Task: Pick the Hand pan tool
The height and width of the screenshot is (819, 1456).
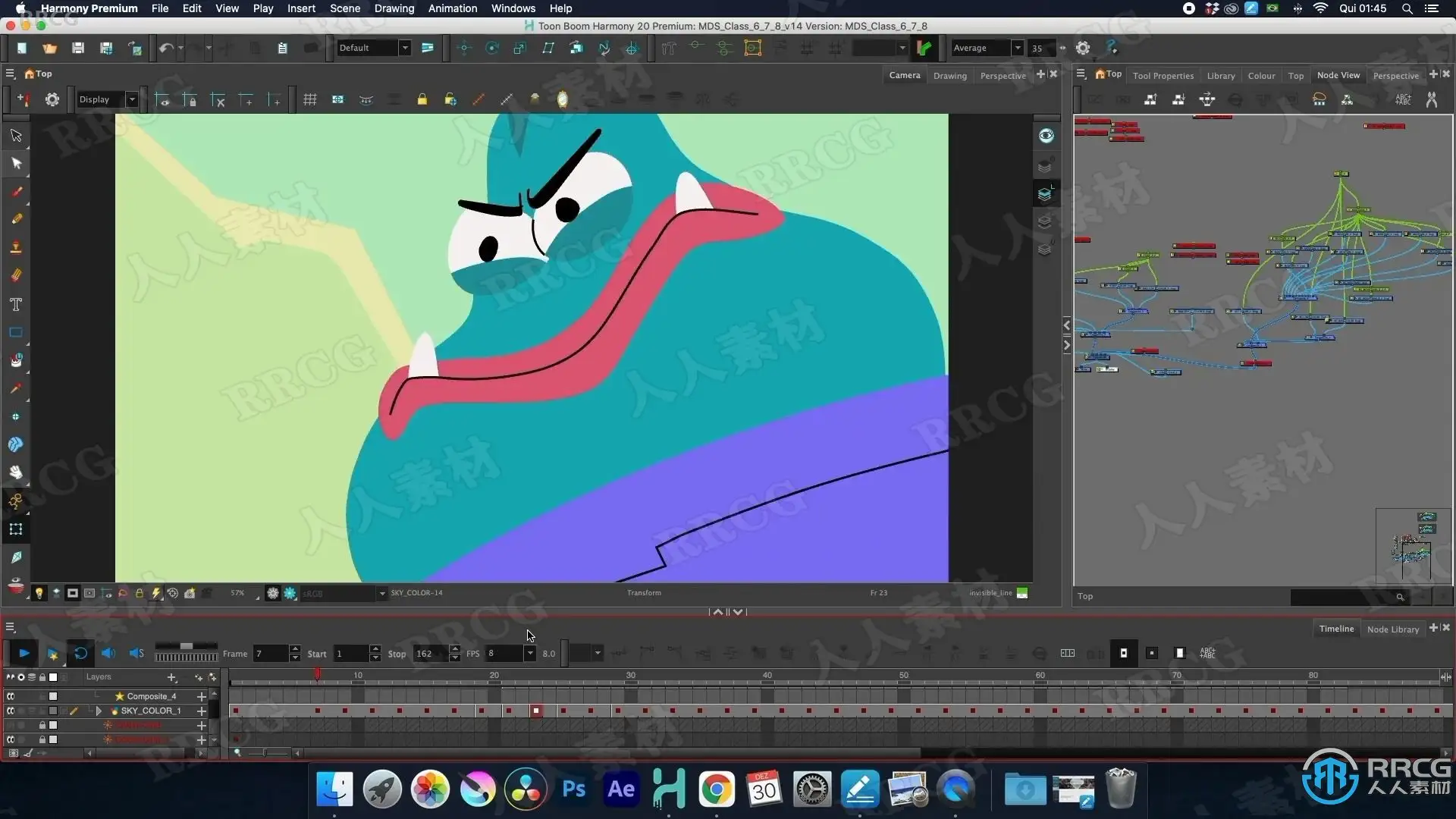Action: (16, 472)
